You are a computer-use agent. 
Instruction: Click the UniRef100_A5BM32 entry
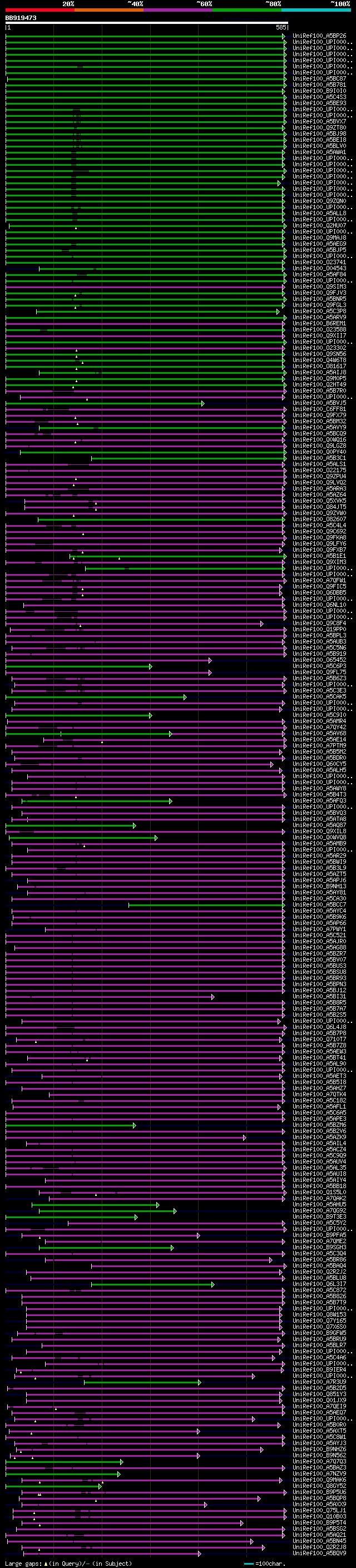[x=319, y=421]
